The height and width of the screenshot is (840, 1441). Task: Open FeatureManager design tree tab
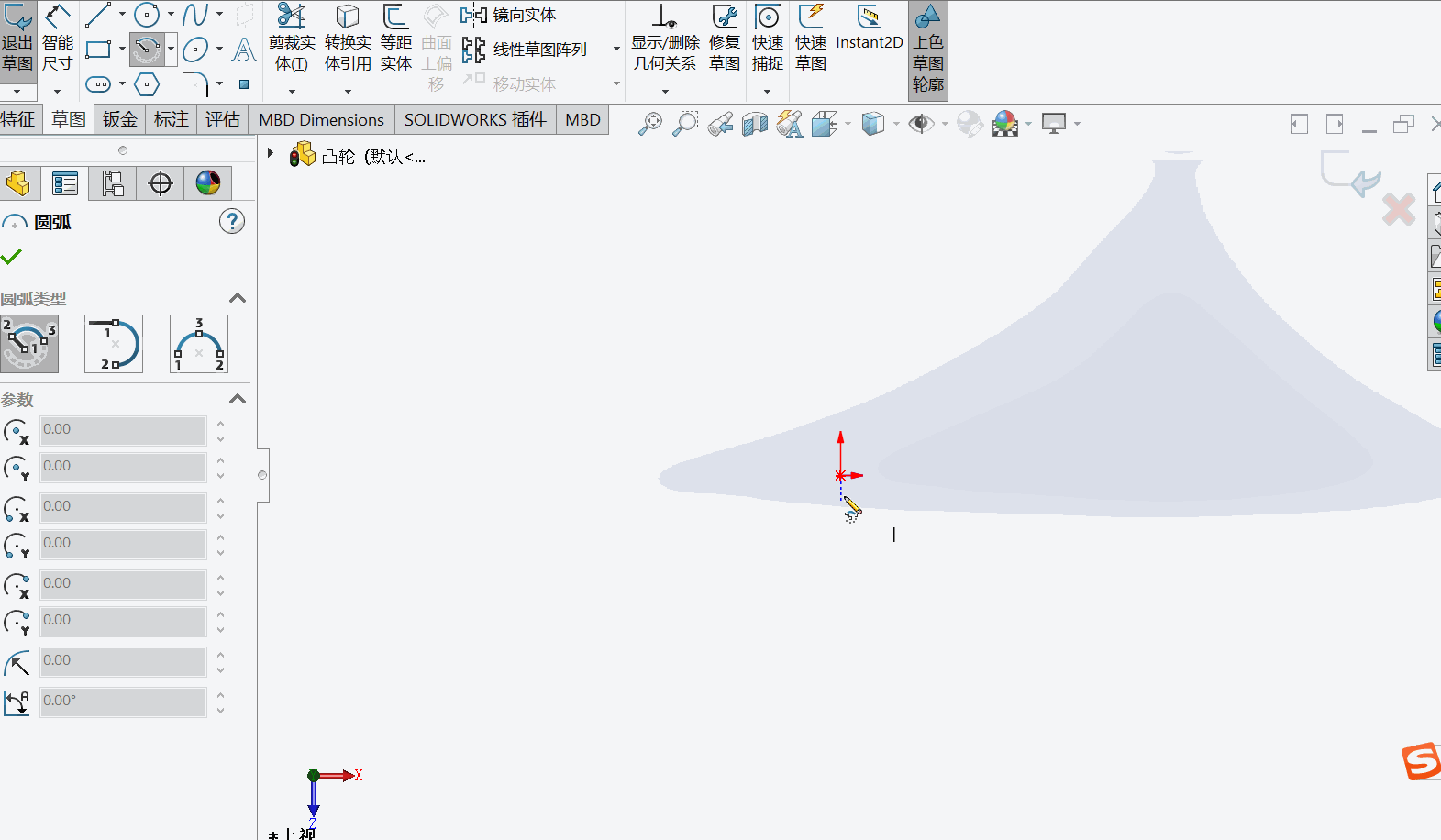coord(18,183)
